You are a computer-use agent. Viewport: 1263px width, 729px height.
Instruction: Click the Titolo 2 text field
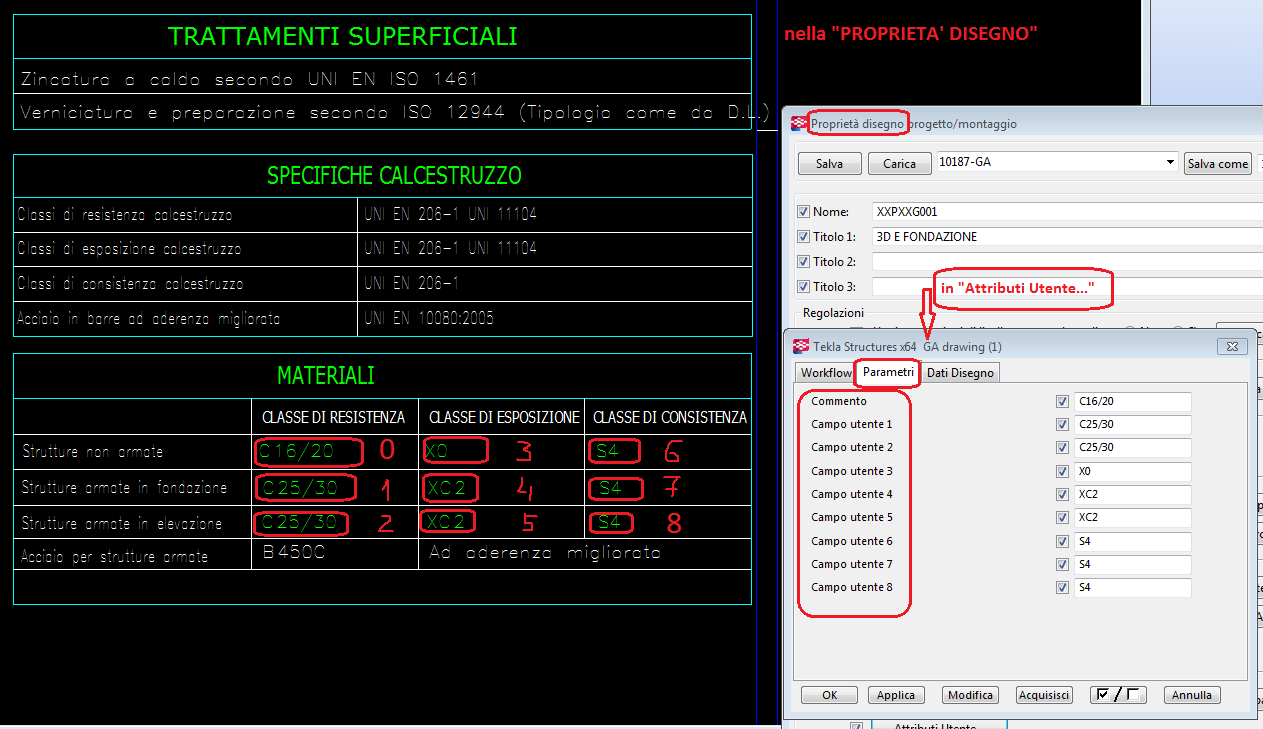[1066, 262]
